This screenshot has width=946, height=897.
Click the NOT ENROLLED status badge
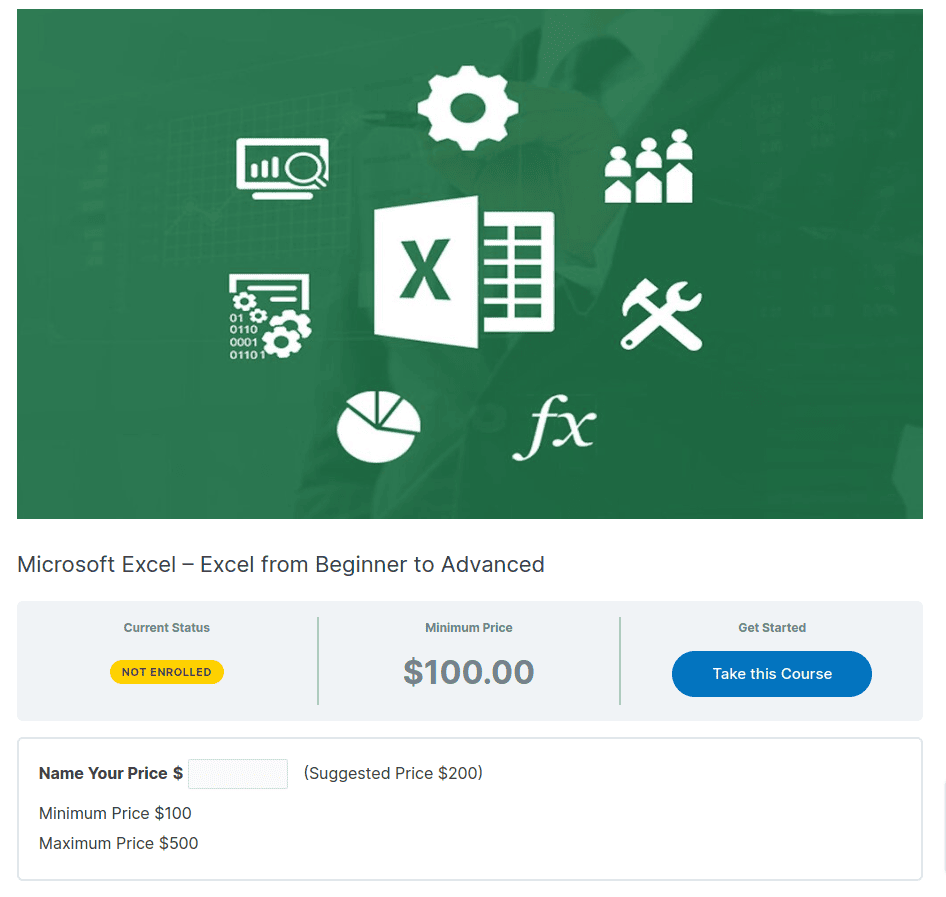point(167,672)
